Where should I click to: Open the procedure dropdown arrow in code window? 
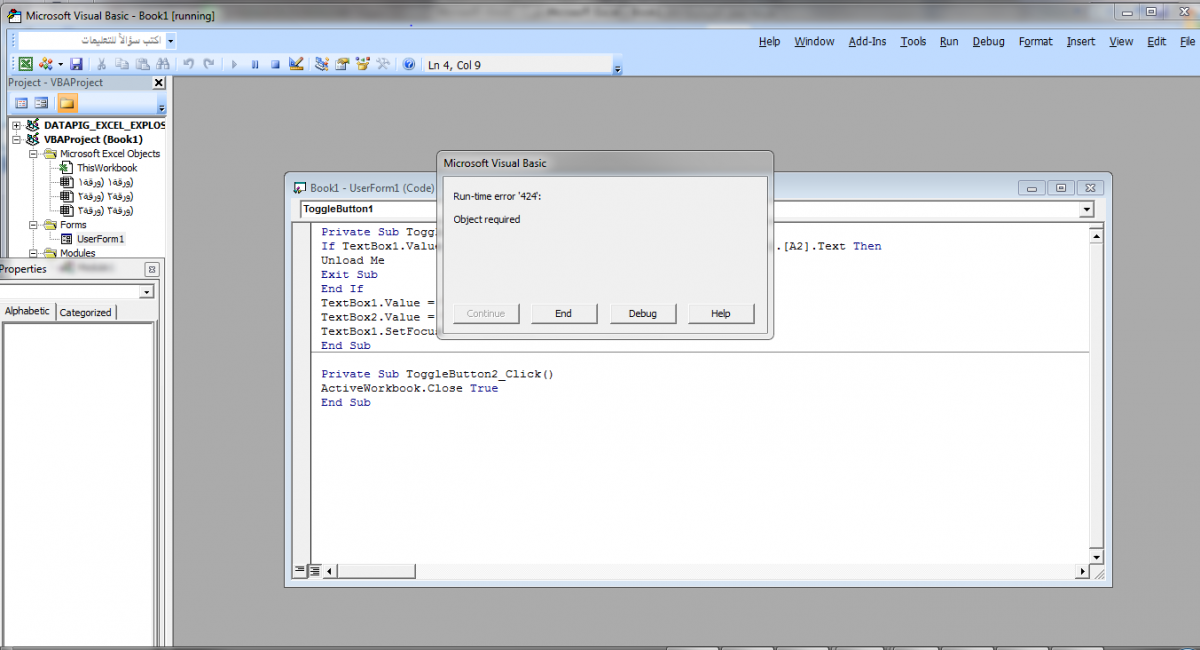coord(1087,209)
